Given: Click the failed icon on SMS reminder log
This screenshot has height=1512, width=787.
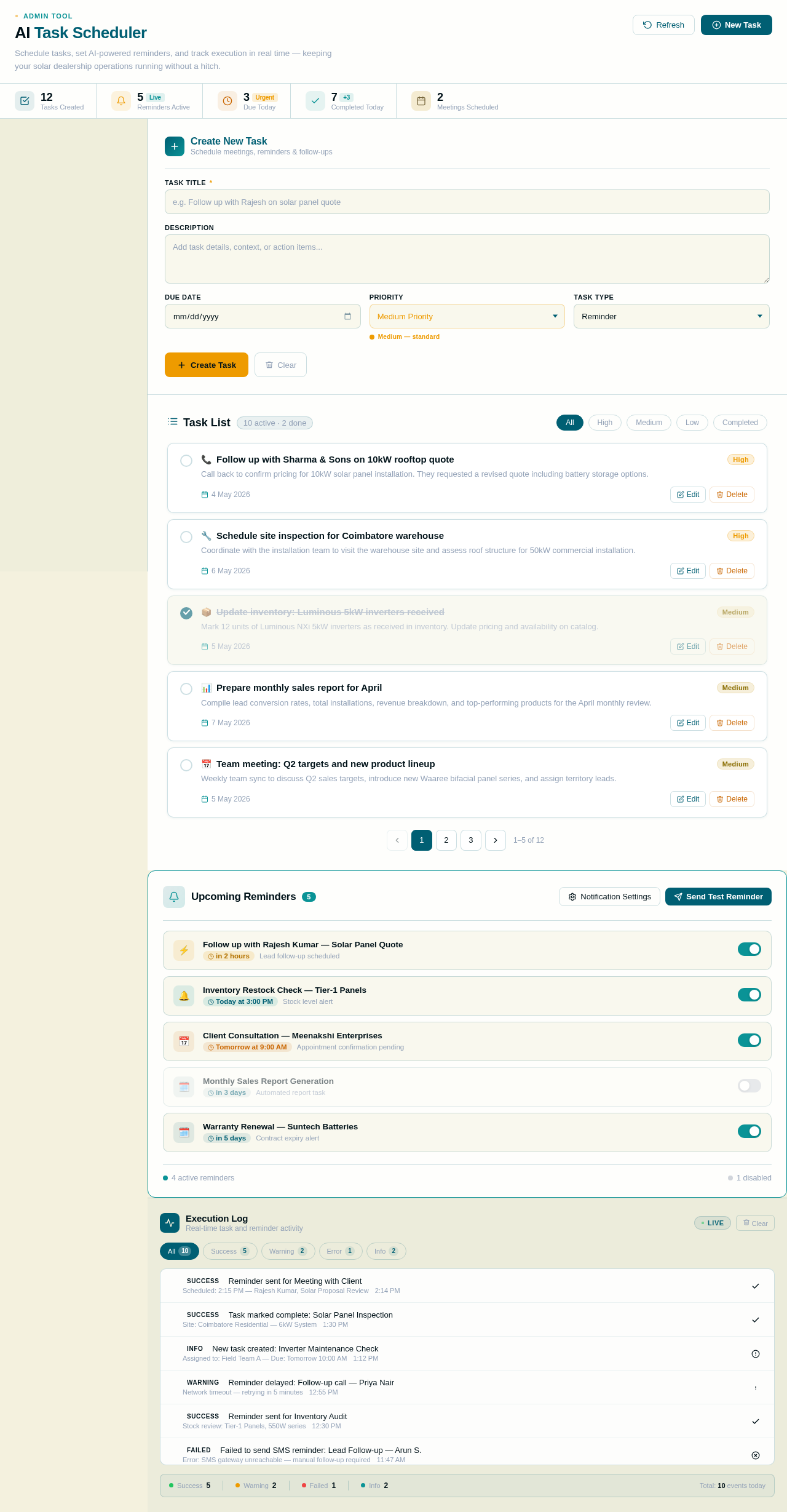Looking at the screenshot, I should click(x=756, y=1455).
